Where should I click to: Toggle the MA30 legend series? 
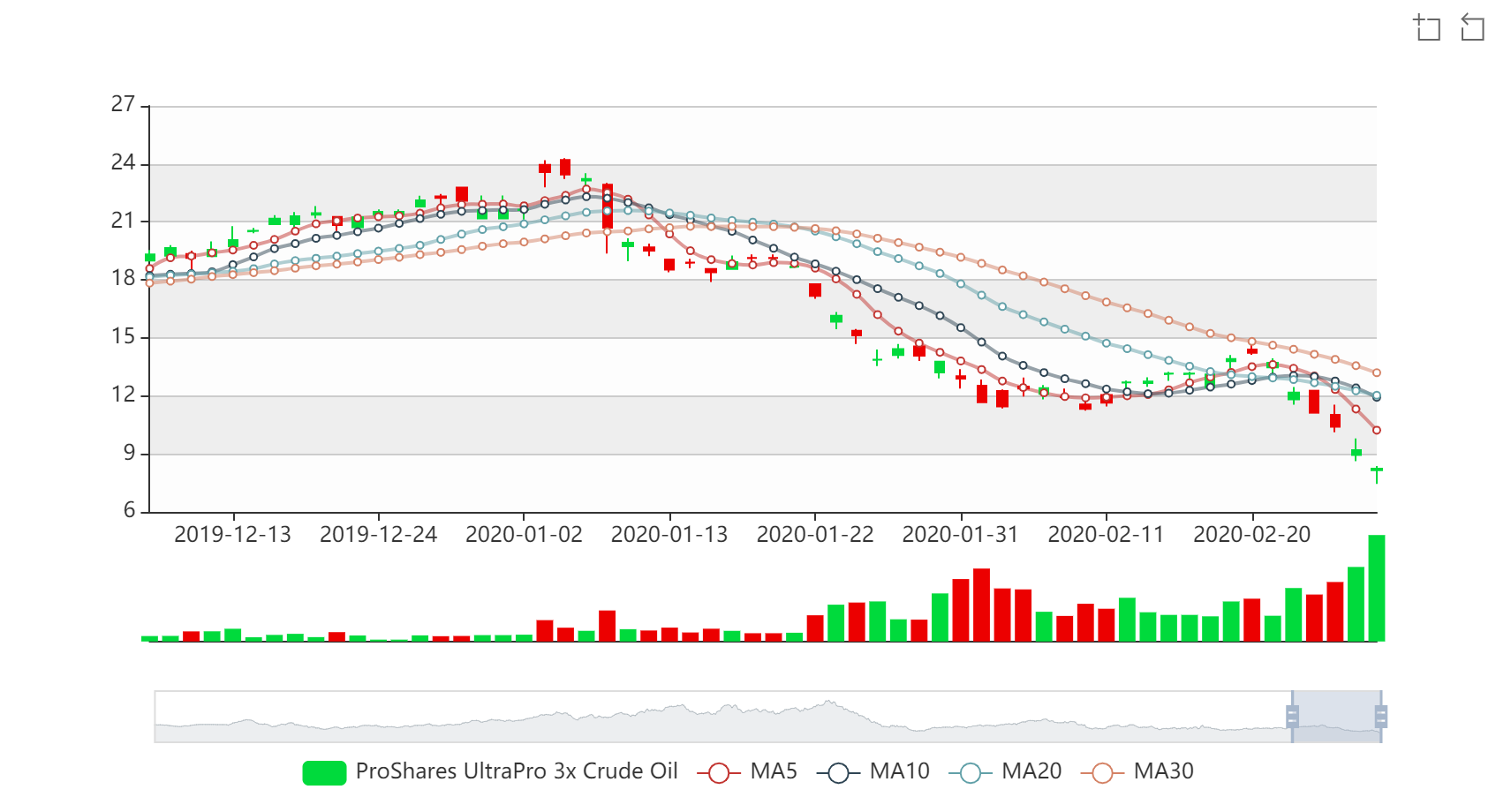tap(1137, 771)
